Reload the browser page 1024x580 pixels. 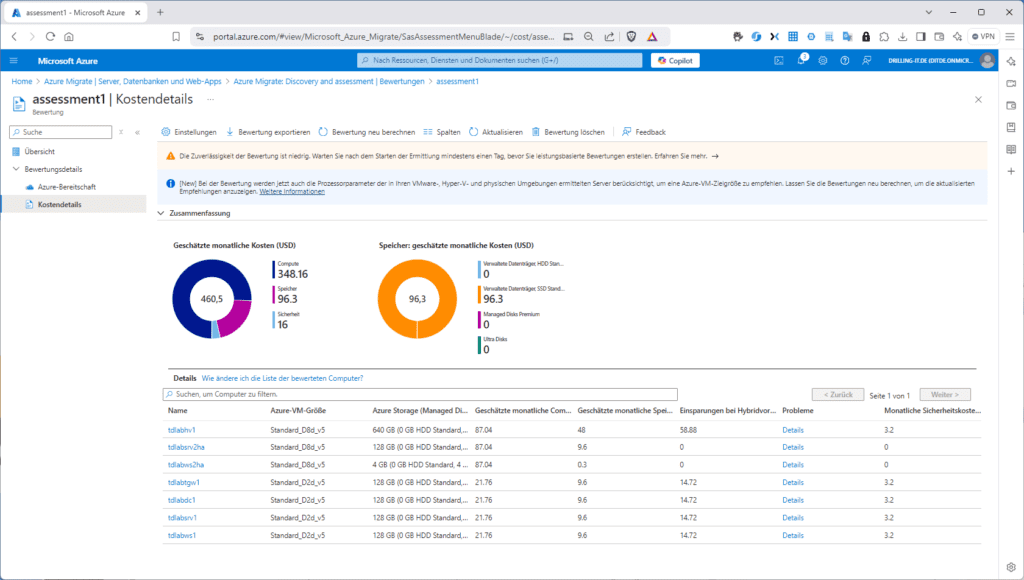[x=50, y=37]
